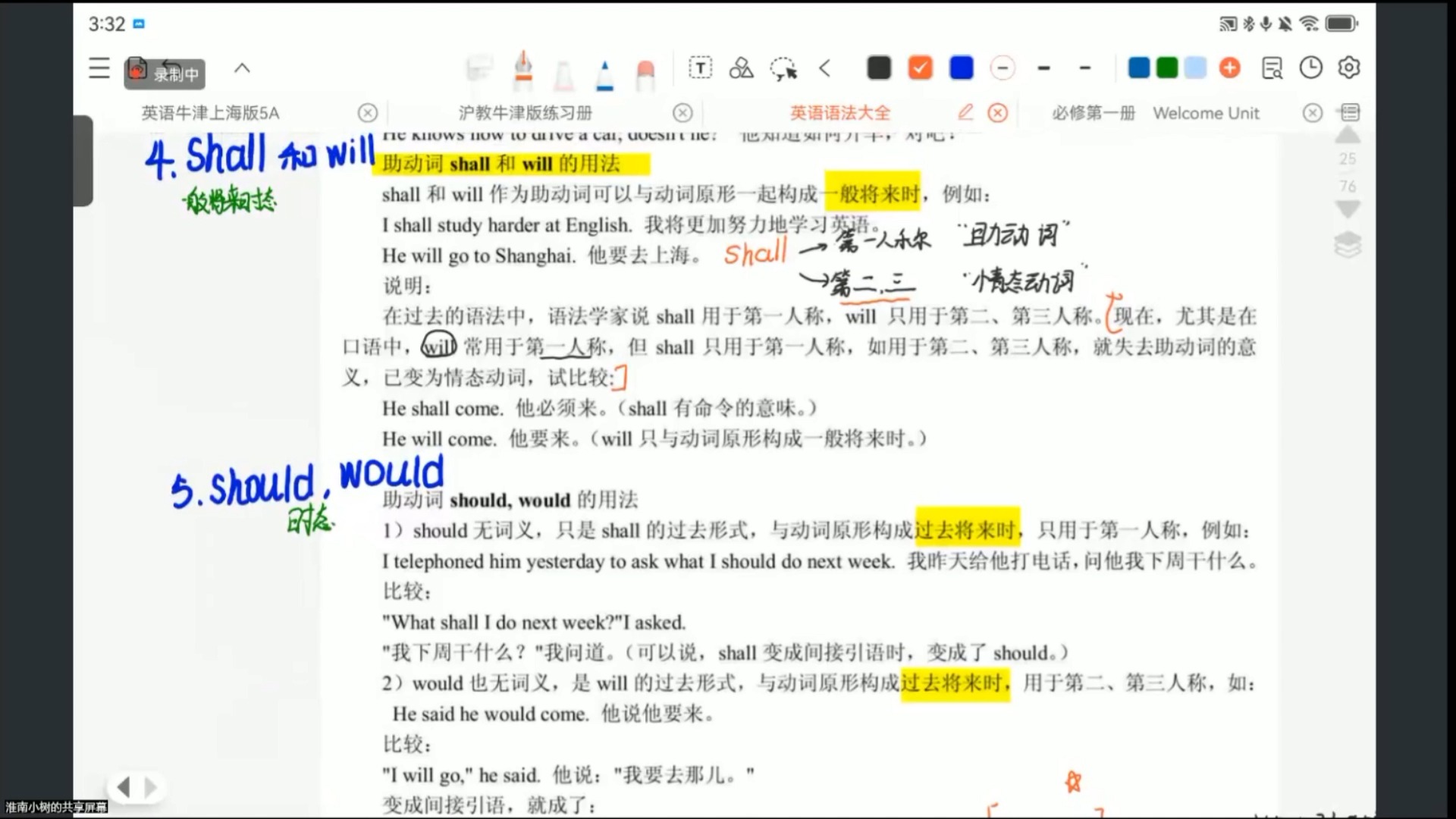Viewport: 1456px width, 819px height.
Task: Close the 英语牛津上海版5A tab
Action: 368,113
